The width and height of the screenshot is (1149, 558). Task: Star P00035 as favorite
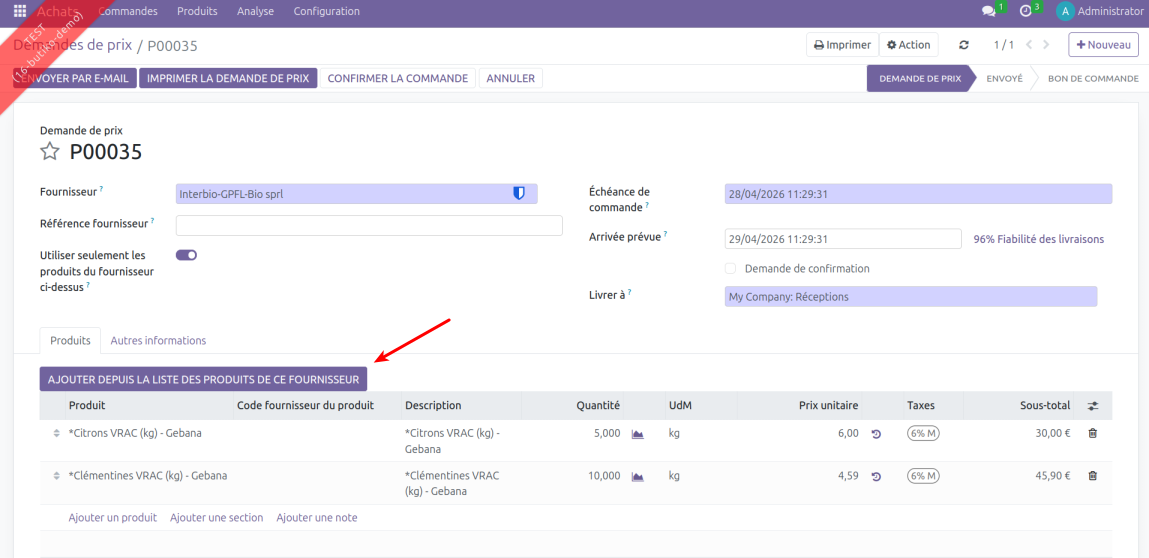coord(50,152)
